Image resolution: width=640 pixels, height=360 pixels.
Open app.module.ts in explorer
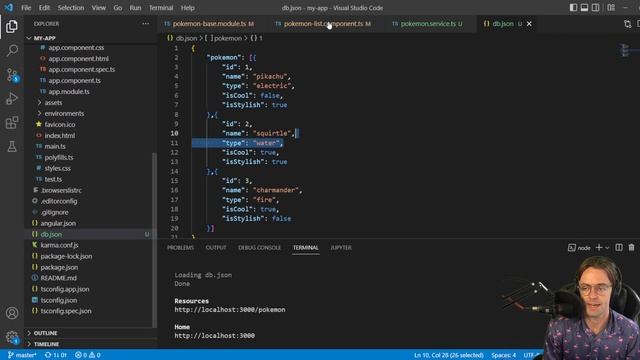coord(69,91)
